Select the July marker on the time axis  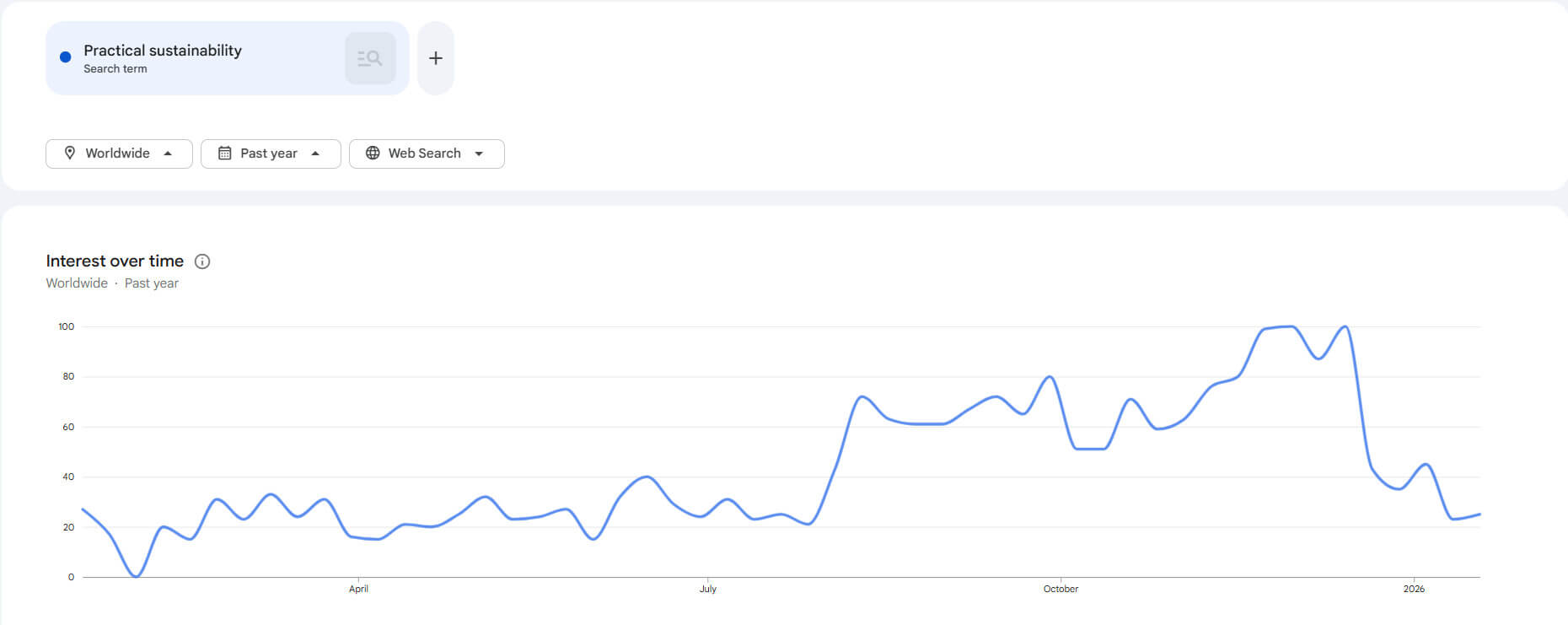[x=708, y=589]
